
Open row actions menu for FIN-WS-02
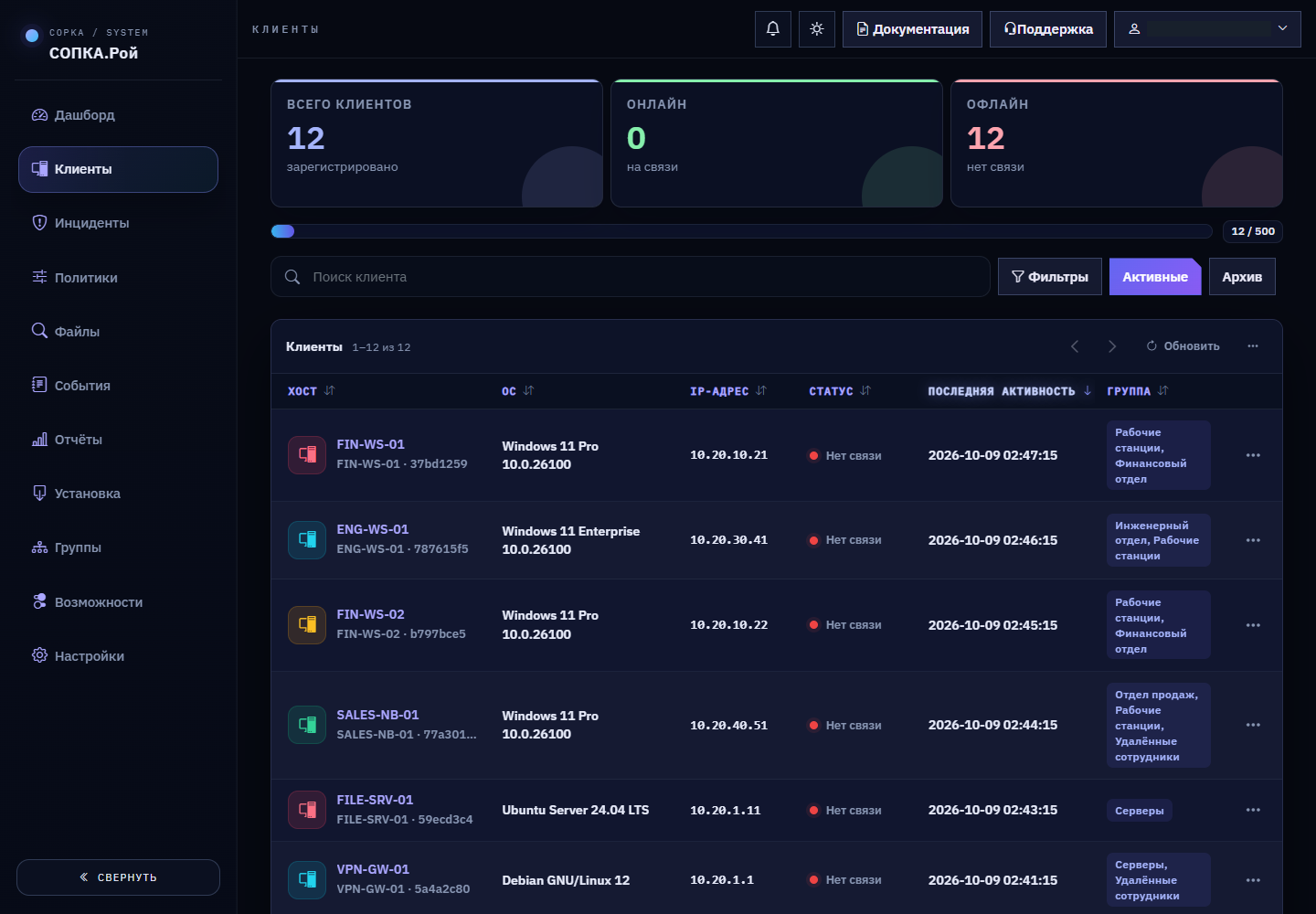click(x=1253, y=625)
